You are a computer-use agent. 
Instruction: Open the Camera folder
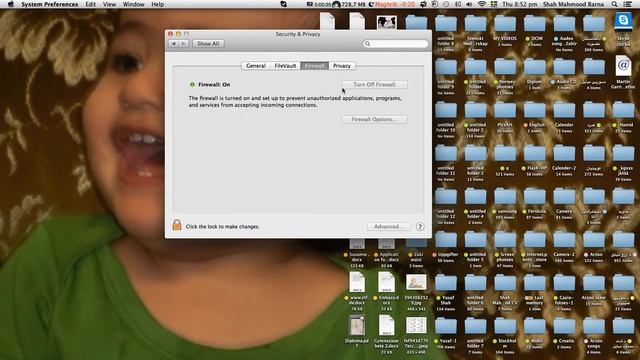564,197
